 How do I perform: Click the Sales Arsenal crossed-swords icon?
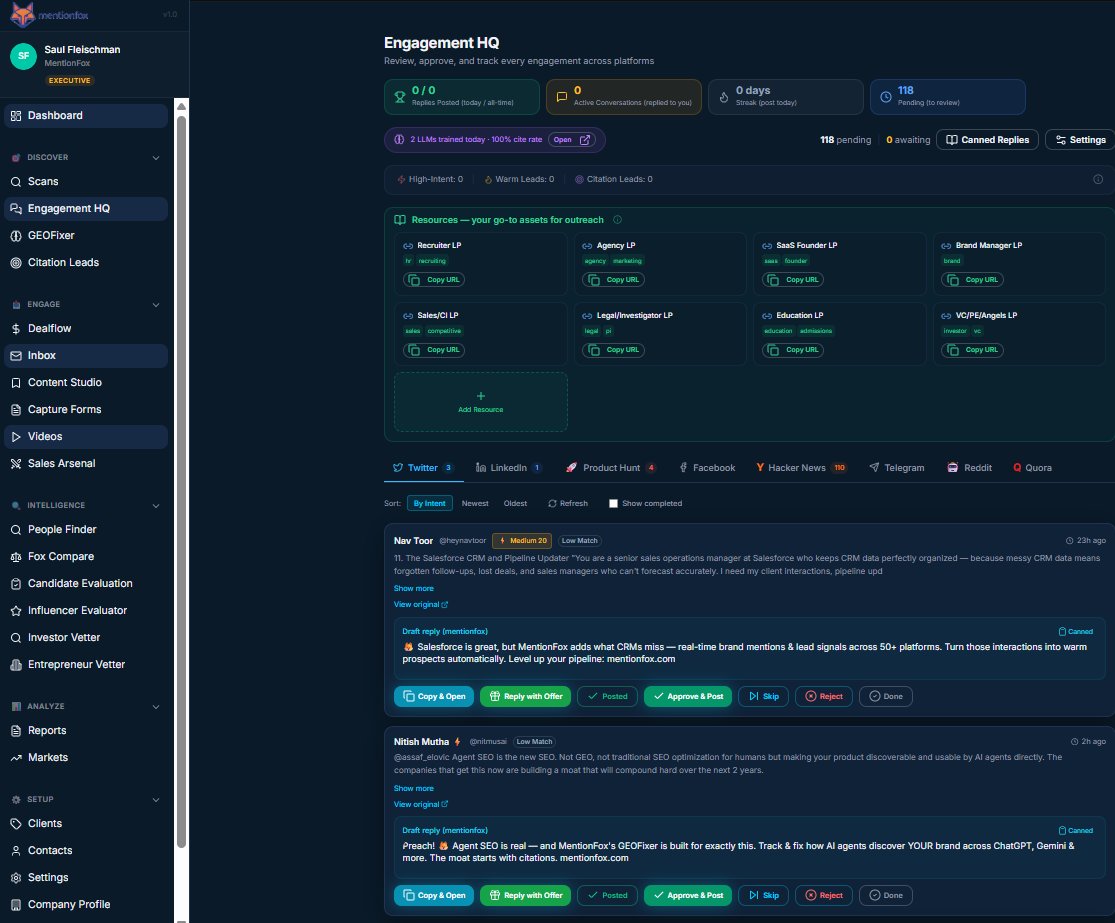pyautogui.click(x=16, y=464)
